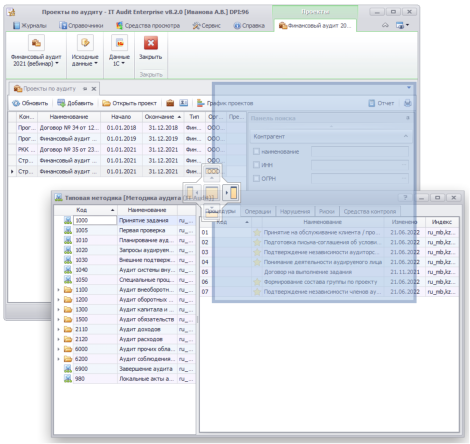Click the star icon of procedure 01

pos(257,232)
